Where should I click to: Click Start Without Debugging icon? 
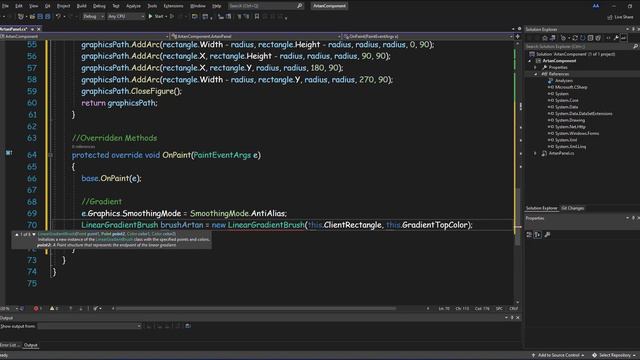pyautogui.click(x=172, y=17)
